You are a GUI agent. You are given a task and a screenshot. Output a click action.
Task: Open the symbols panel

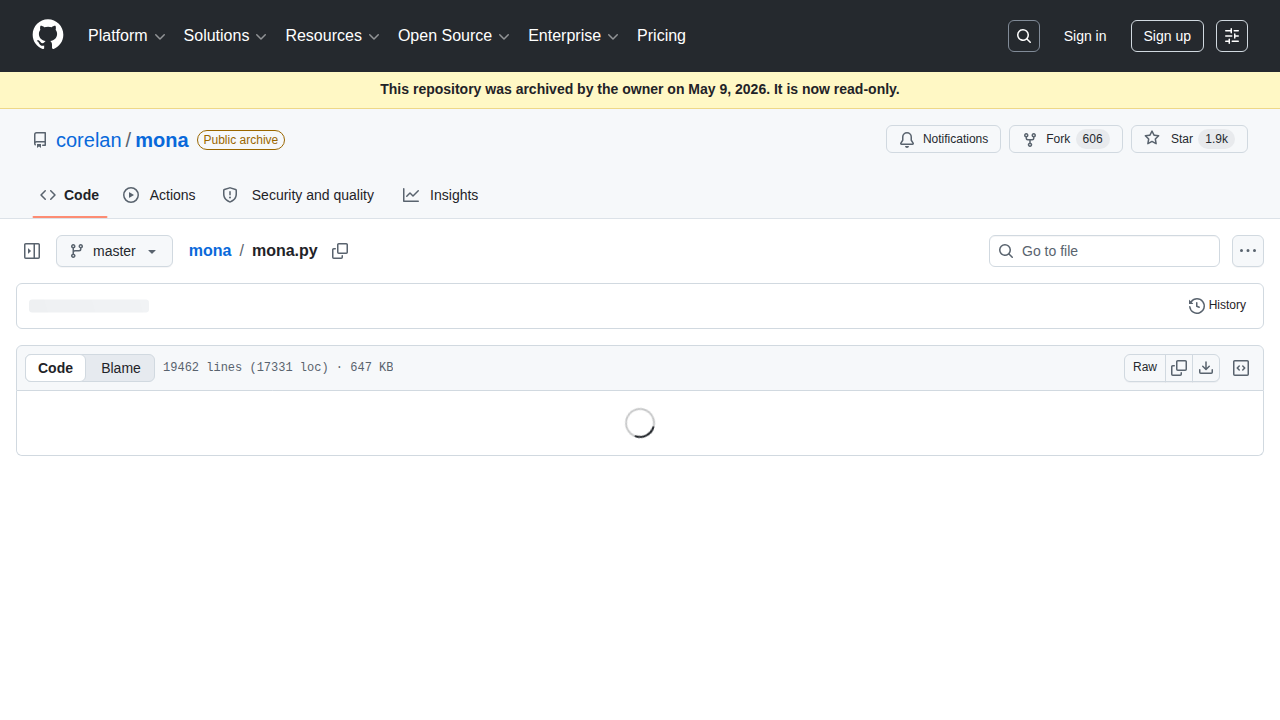click(x=1241, y=368)
